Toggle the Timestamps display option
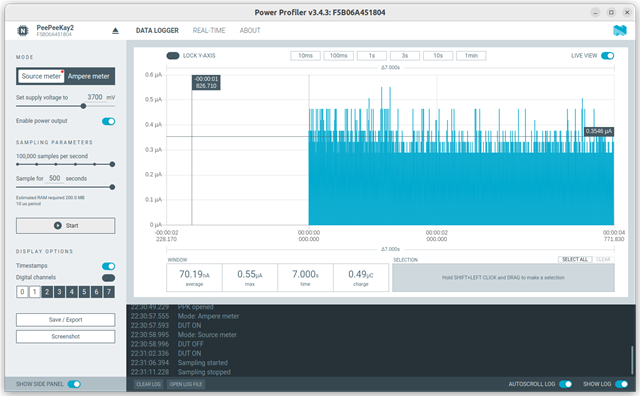The width and height of the screenshot is (640, 396). [109, 266]
